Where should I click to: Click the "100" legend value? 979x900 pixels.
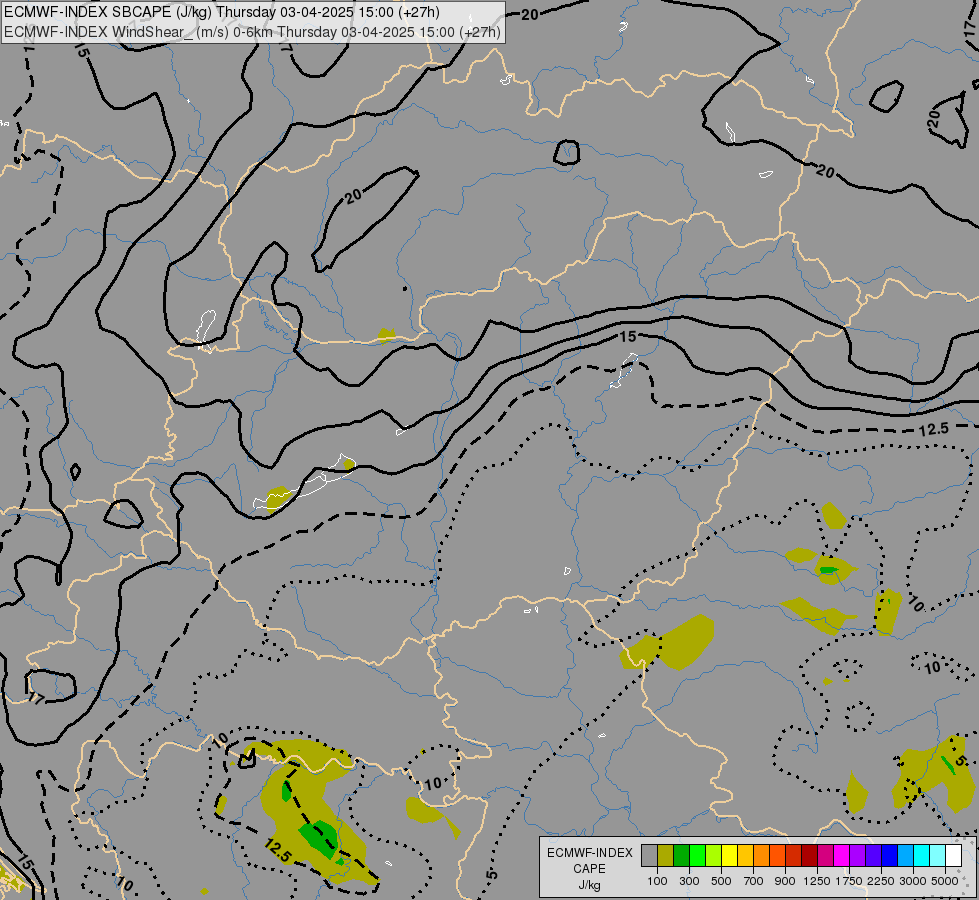click(657, 881)
